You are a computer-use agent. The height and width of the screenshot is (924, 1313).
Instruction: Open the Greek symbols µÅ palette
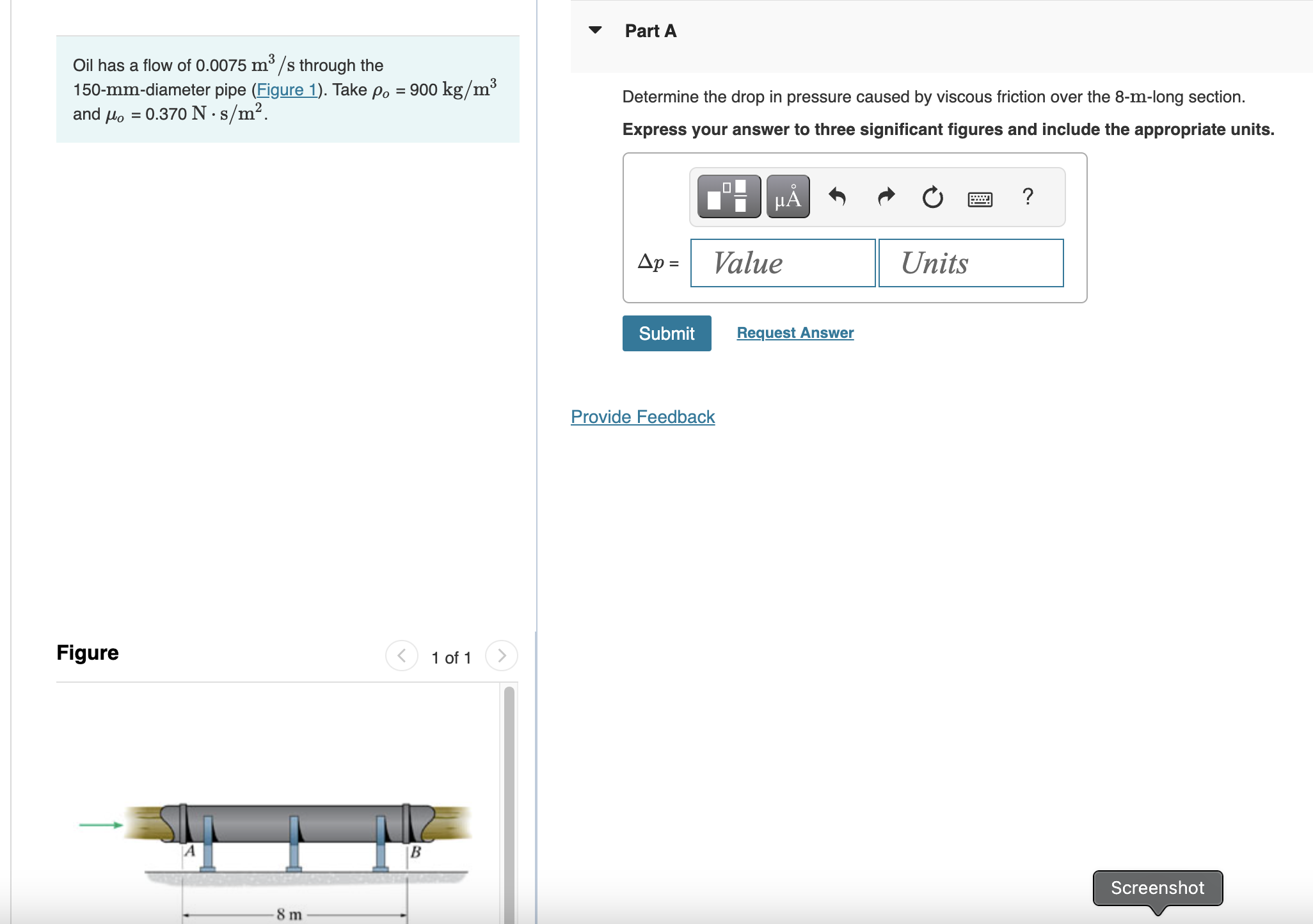788,196
